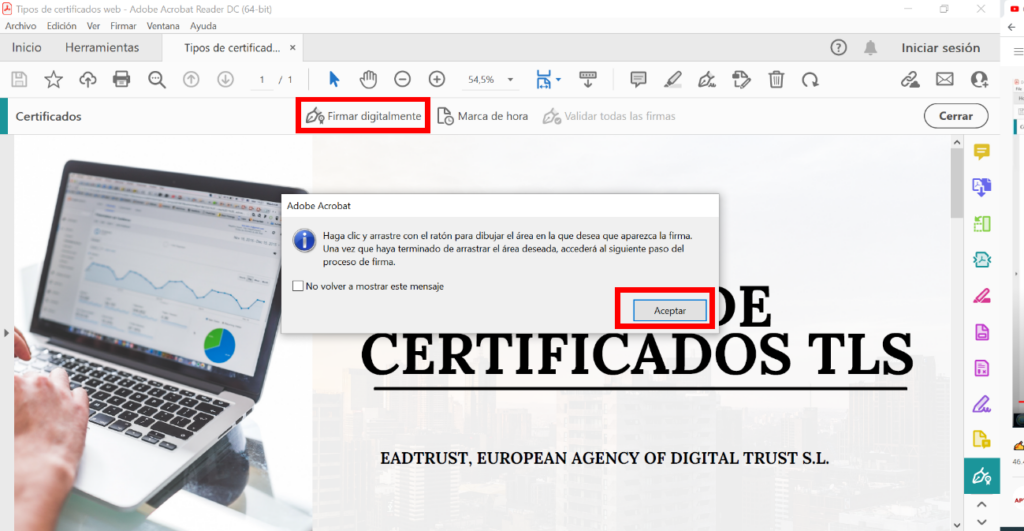Open the magnifier search tool

click(157, 80)
